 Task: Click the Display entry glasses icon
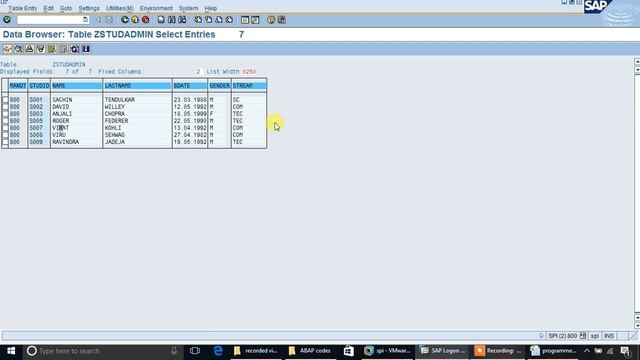(x=7, y=49)
